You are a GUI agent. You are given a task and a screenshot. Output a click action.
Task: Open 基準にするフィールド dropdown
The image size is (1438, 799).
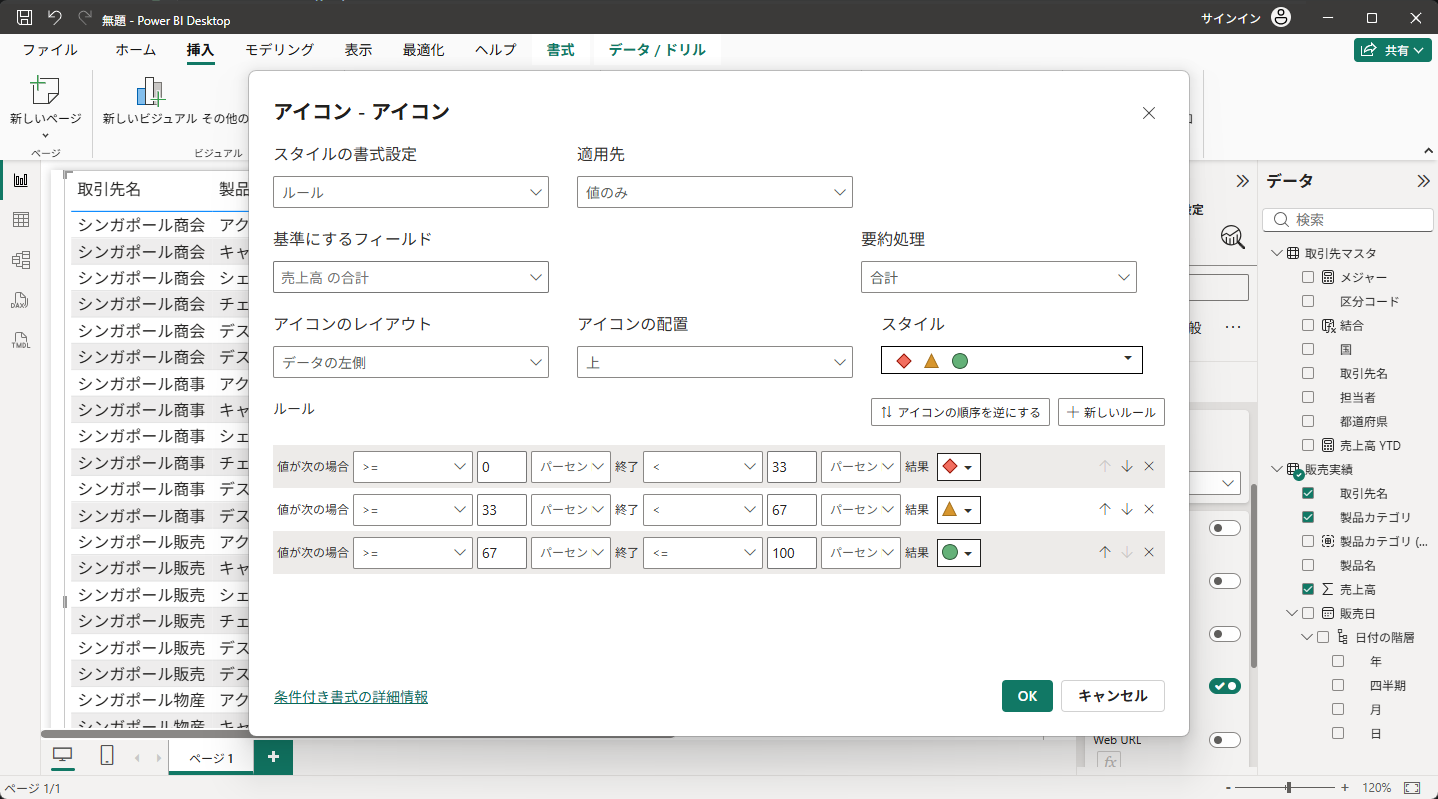point(411,277)
